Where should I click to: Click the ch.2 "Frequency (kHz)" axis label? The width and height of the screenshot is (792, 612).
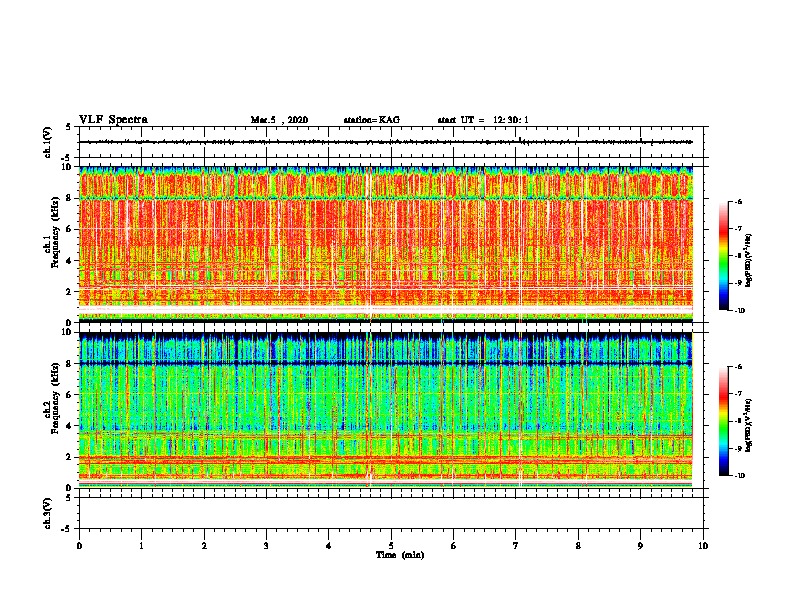click(56, 398)
